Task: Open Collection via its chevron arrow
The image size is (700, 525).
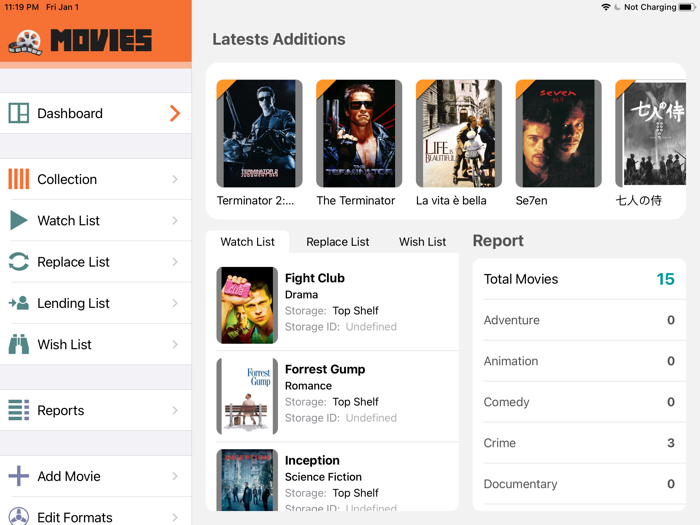Action: point(175,179)
